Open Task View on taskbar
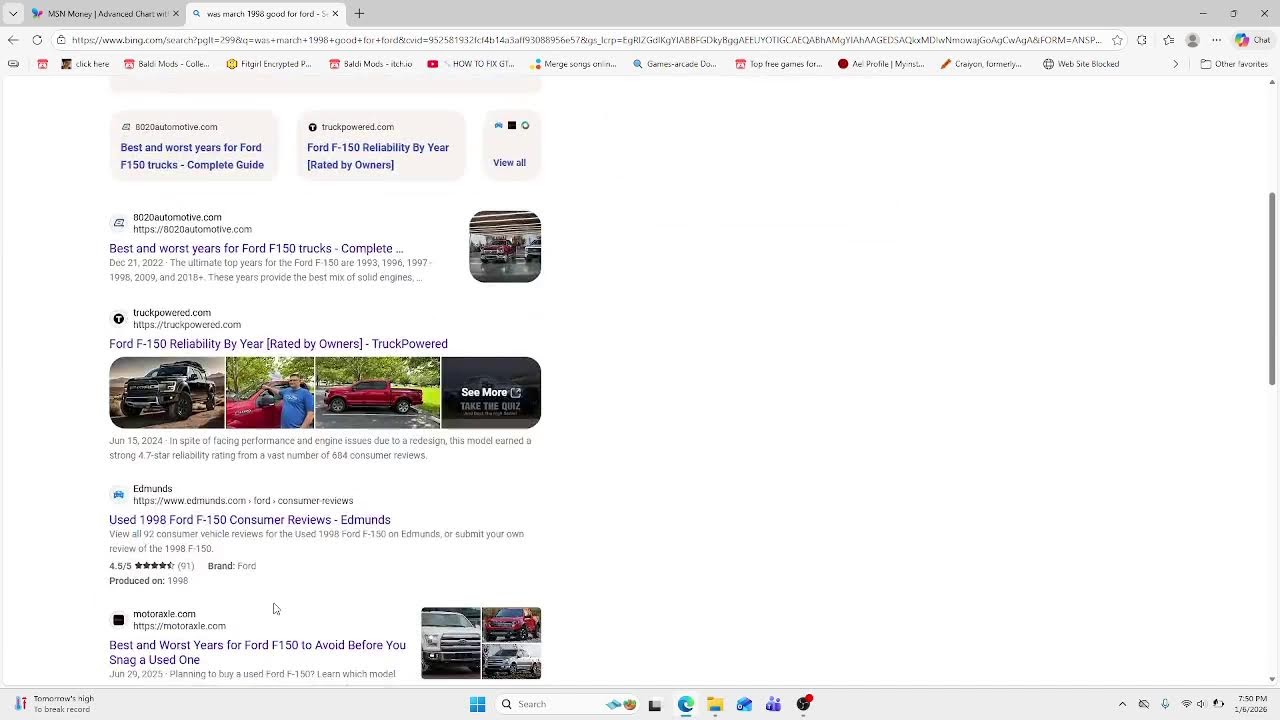The image size is (1280, 720). 655,705
